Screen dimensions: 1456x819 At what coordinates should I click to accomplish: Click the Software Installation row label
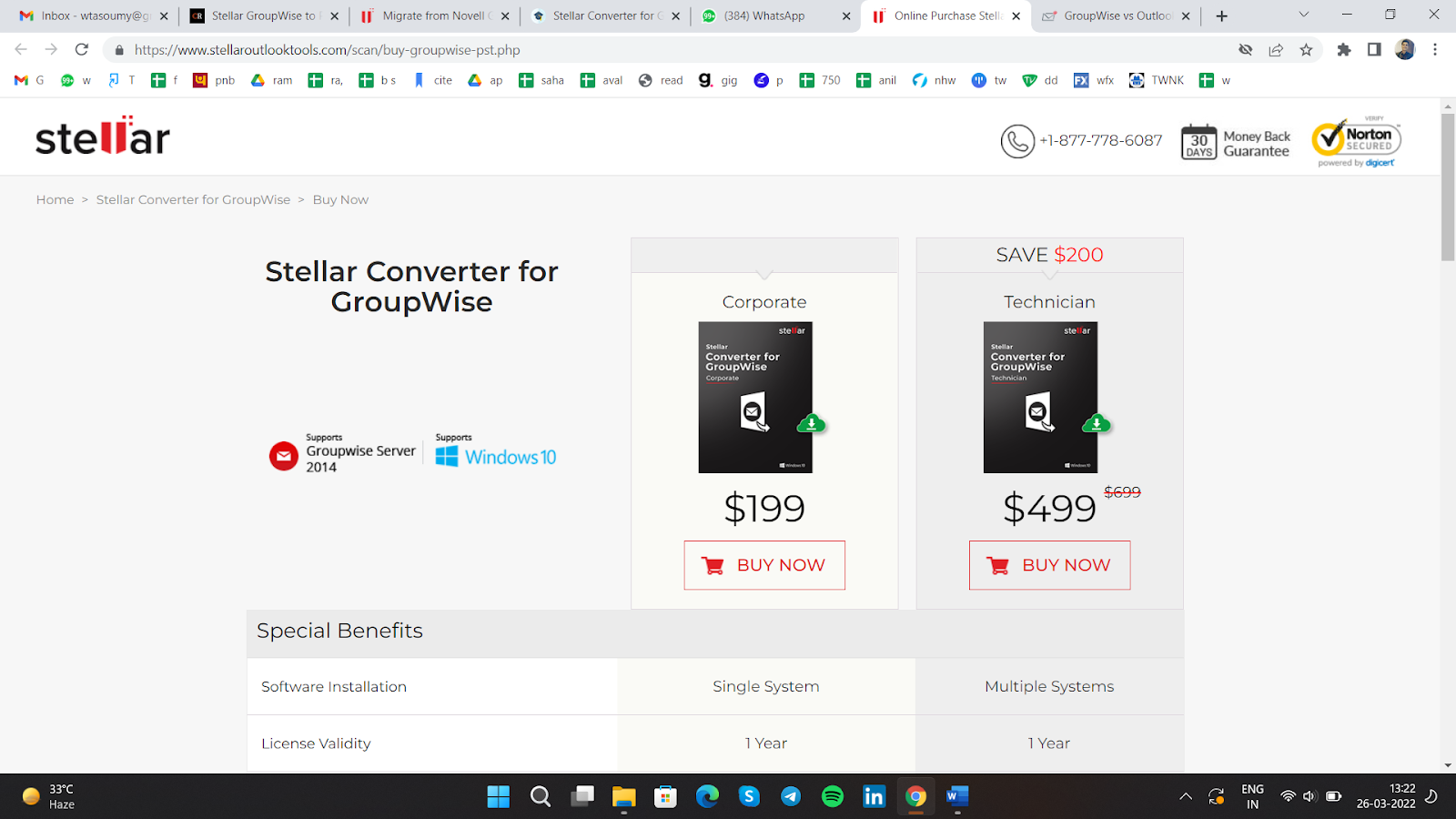point(334,686)
